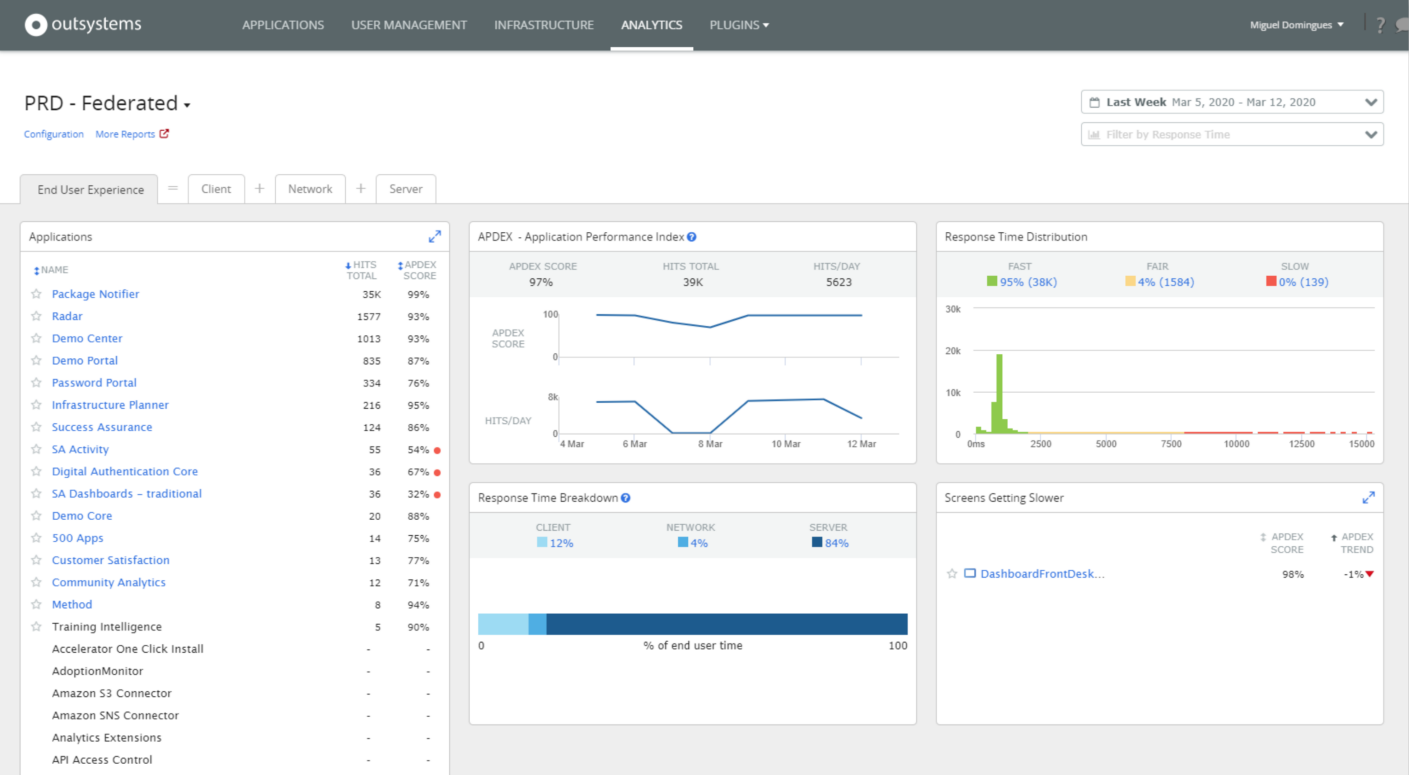The height and width of the screenshot is (775, 1409).
Task: Click the red Slow legend swatch
Action: pos(1271,282)
